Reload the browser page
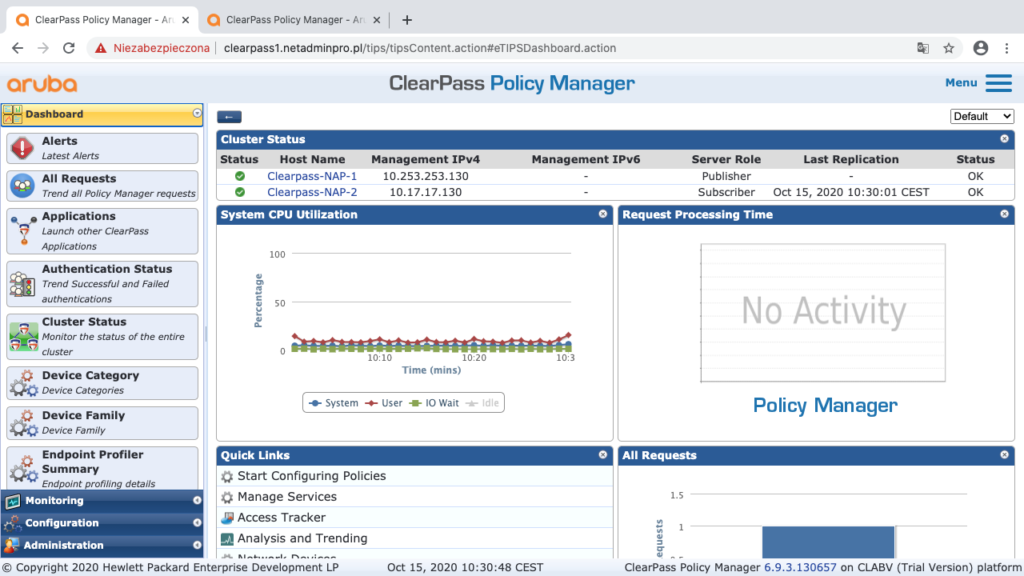This screenshot has width=1024, height=576. click(69, 48)
